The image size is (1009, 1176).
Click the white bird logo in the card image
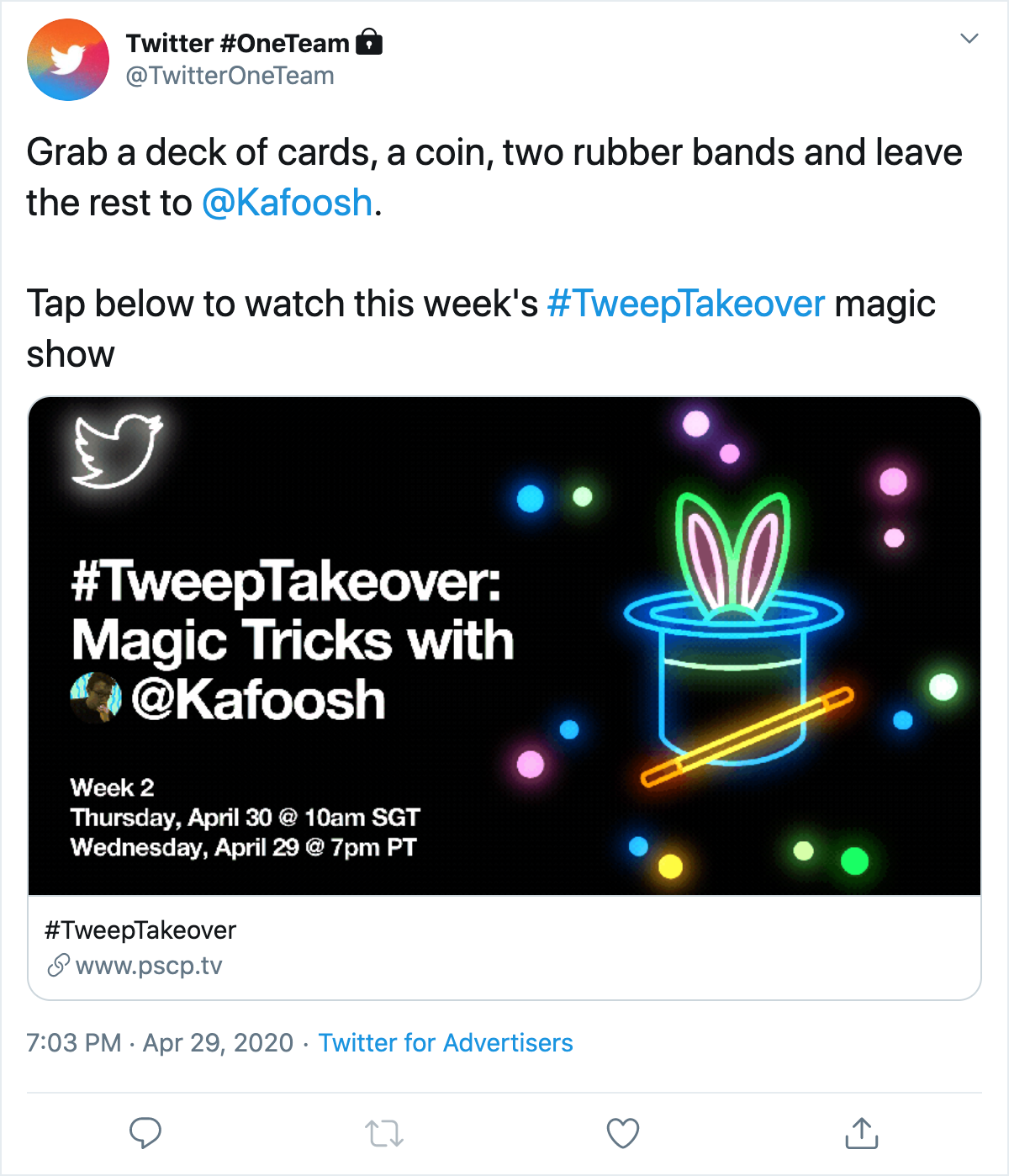[x=117, y=450]
